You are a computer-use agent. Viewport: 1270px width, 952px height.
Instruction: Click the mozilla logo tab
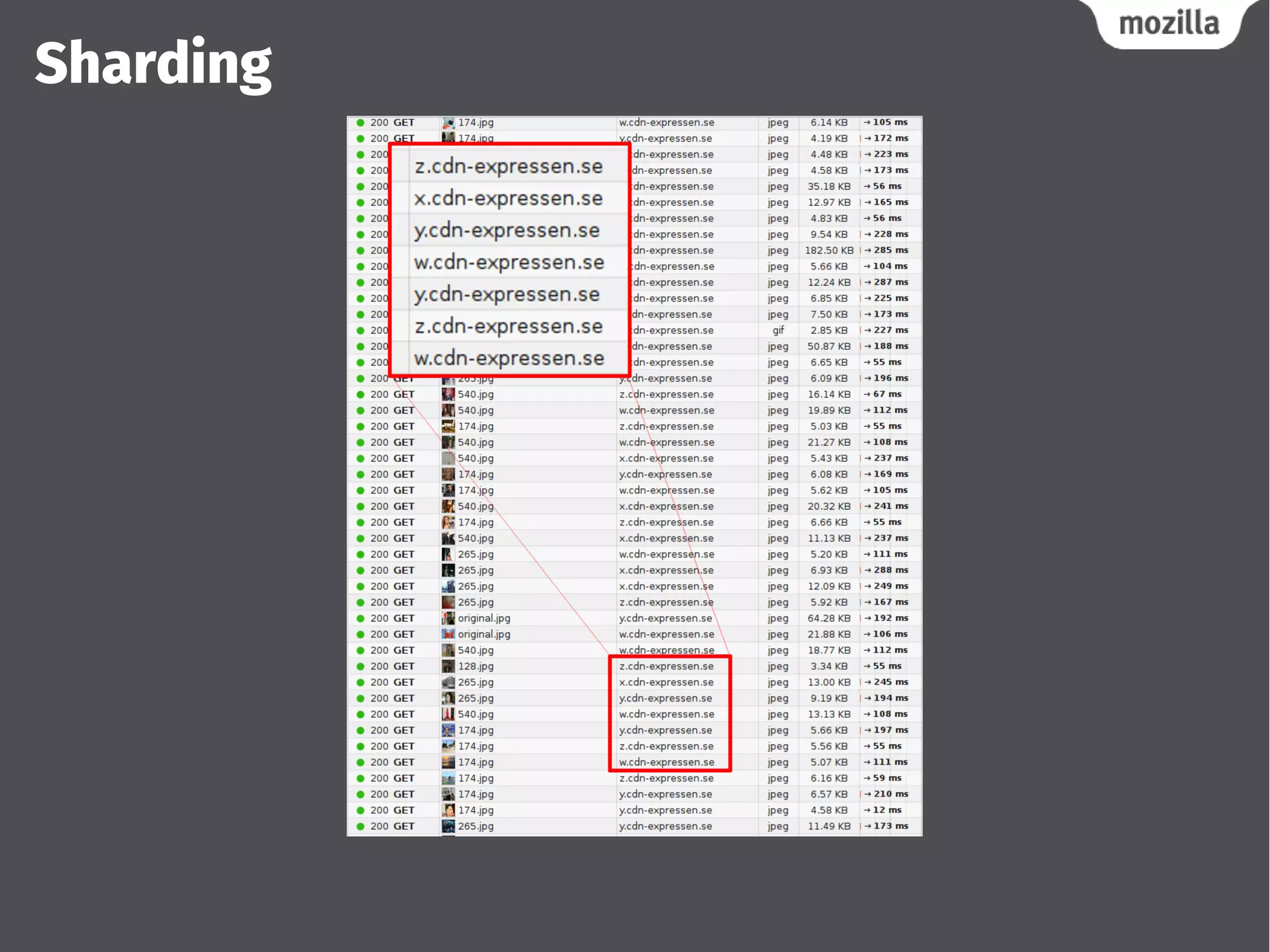coord(1170,24)
